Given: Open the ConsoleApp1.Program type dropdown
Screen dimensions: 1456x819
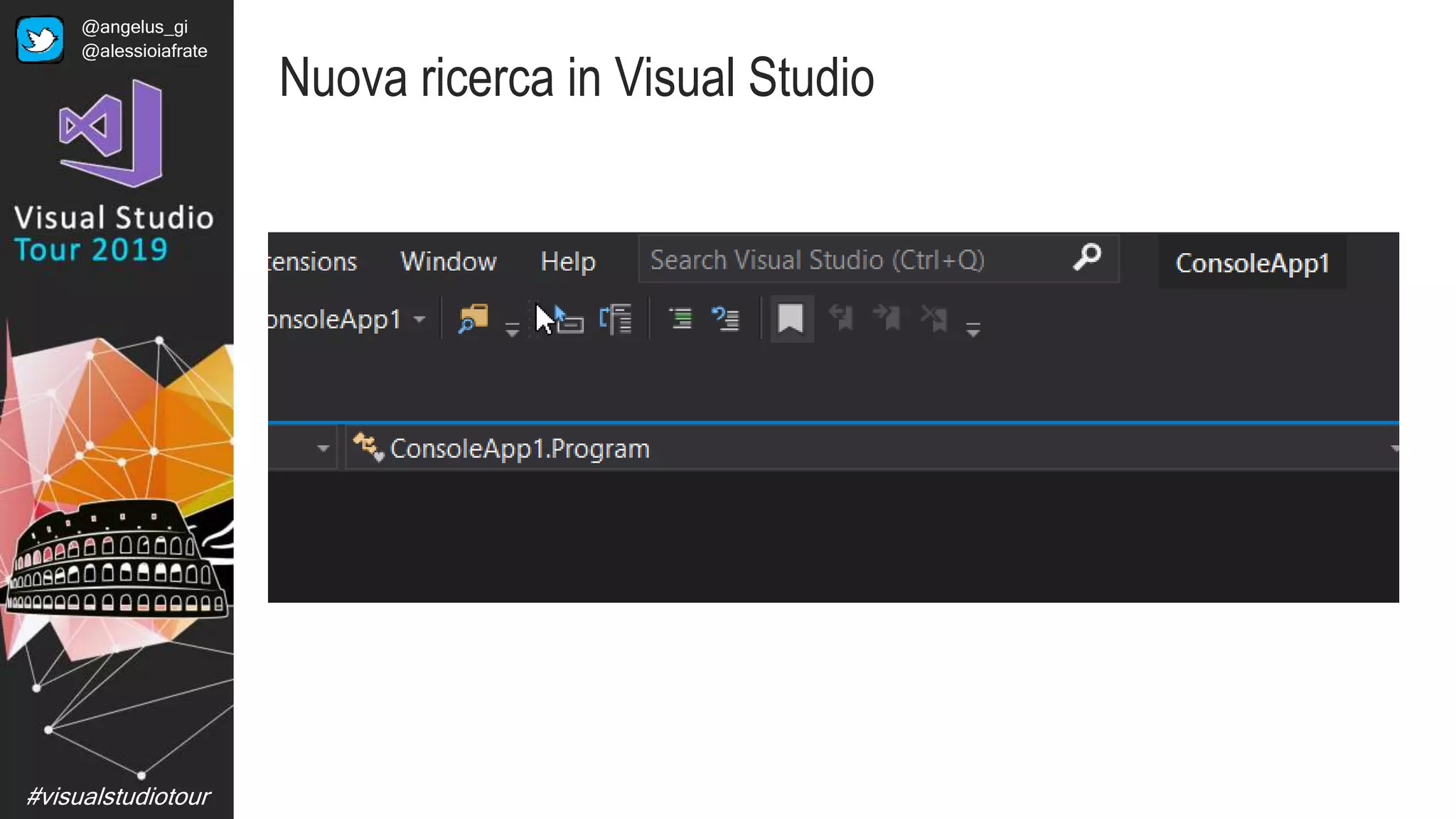Looking at the screenshot, I should (x=873, y=449).
